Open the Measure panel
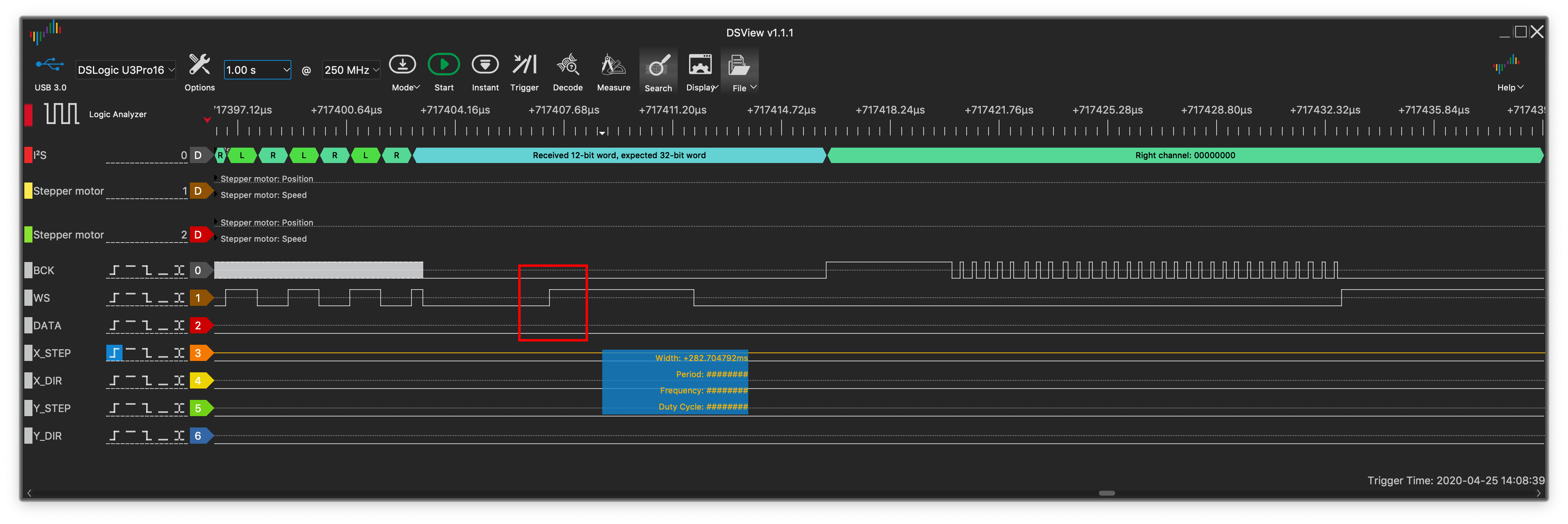The width and height of the screenshot is (1568, 524). (x=613, y=65)
